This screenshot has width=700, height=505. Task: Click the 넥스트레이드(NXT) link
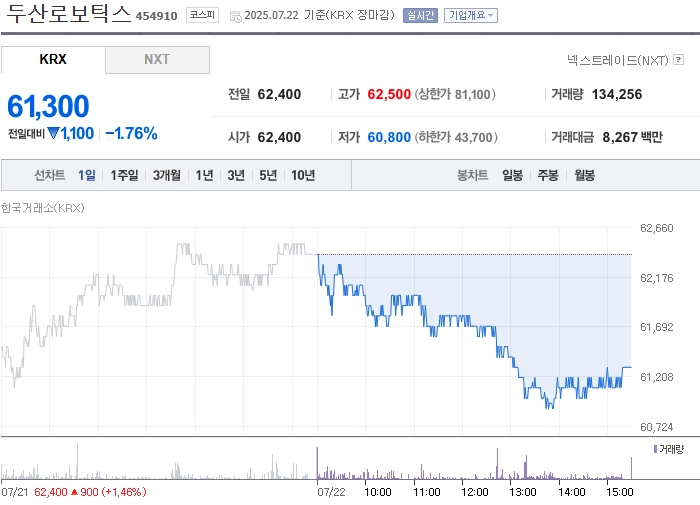617,60
